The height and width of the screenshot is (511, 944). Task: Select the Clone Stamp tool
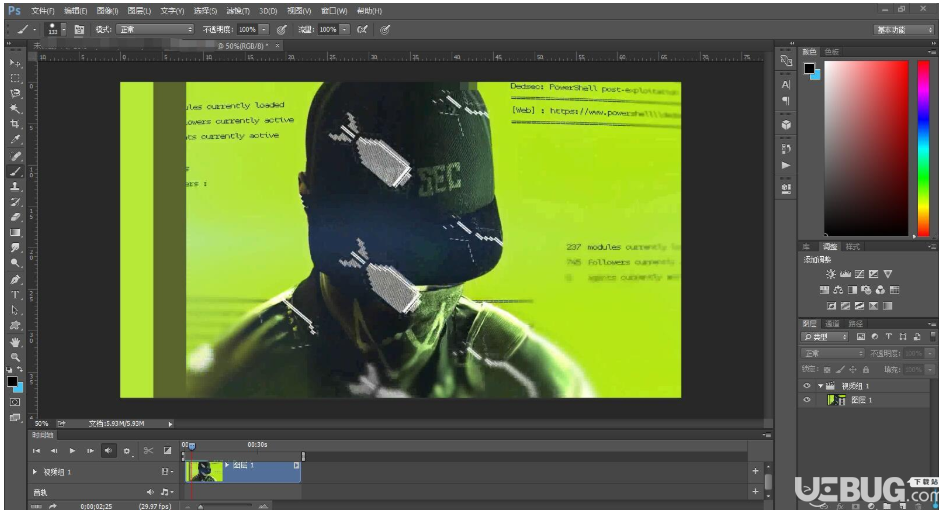(15, 187)
